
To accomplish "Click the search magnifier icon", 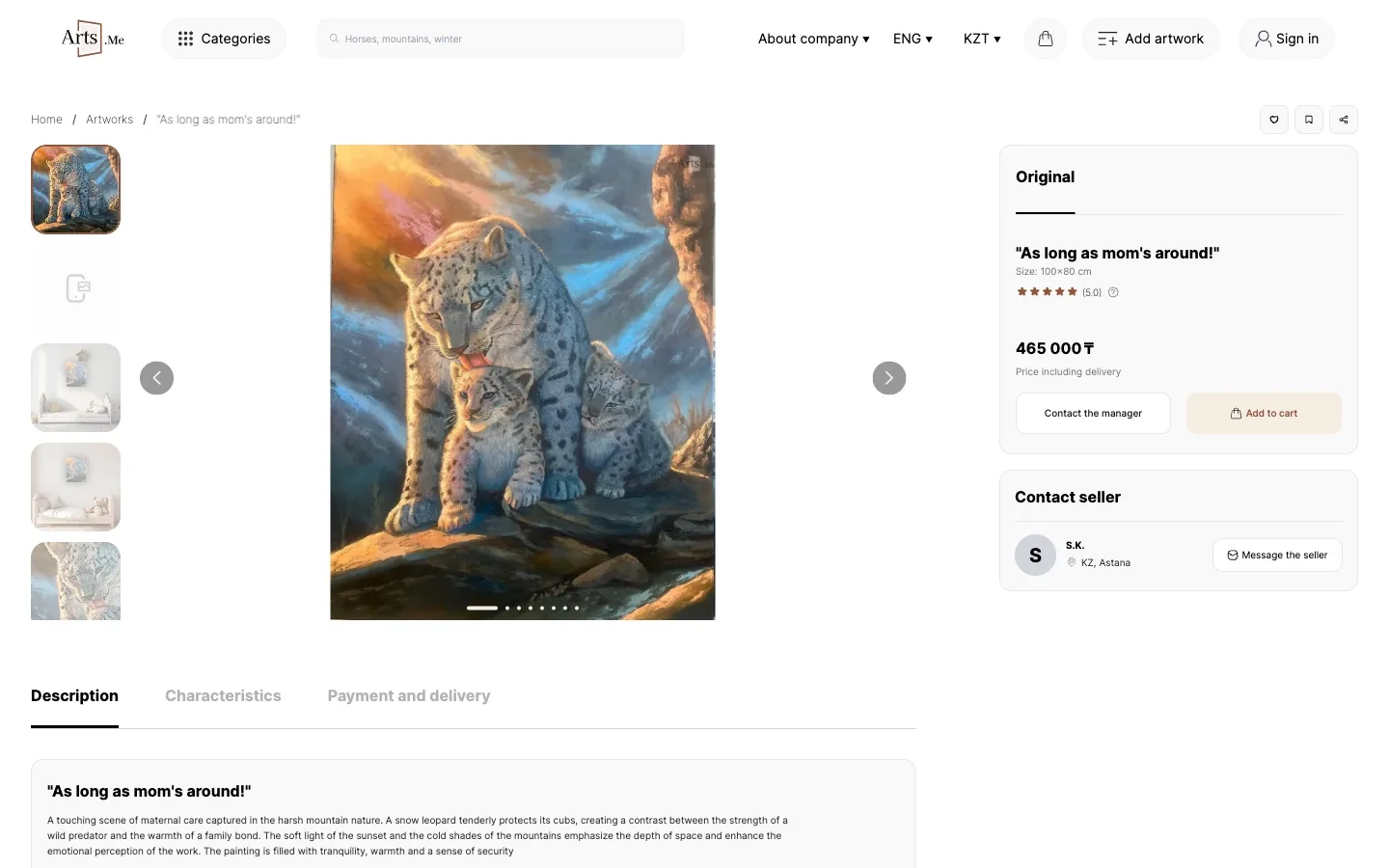I will pos(334,39).
